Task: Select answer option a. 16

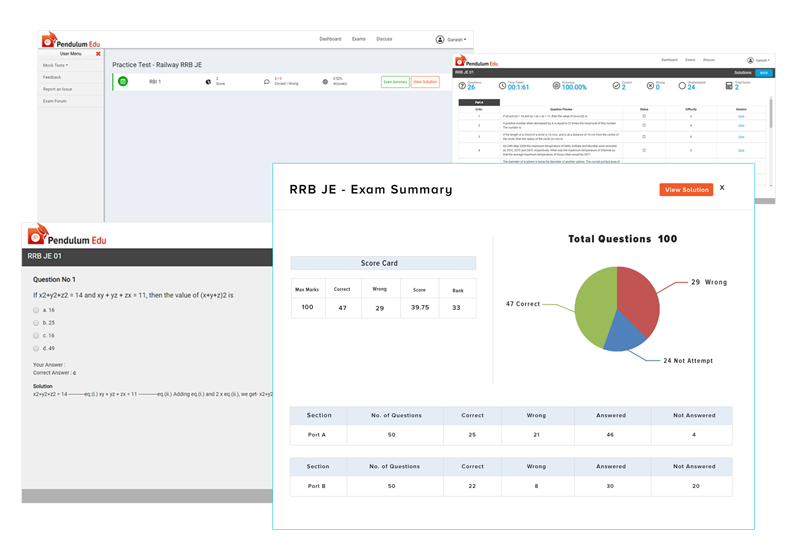Action: (36, 310)
